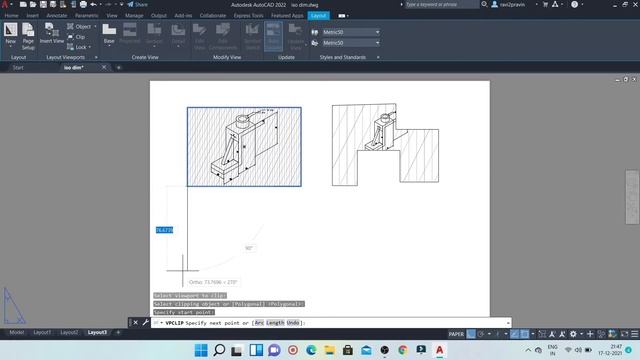Switch to the Parametric ribbon tab
640x360 pixels.
87,16
